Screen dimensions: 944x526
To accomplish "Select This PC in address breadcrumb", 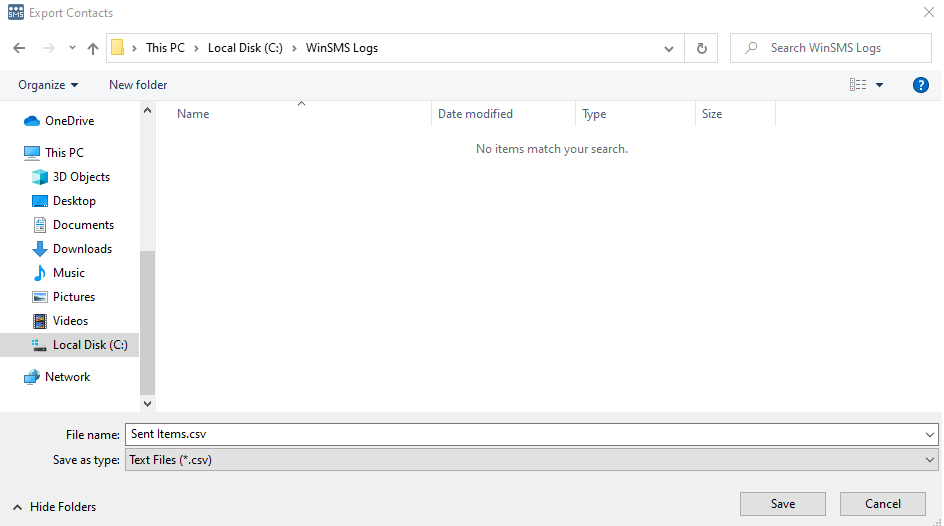I will (x=166, y=48).
